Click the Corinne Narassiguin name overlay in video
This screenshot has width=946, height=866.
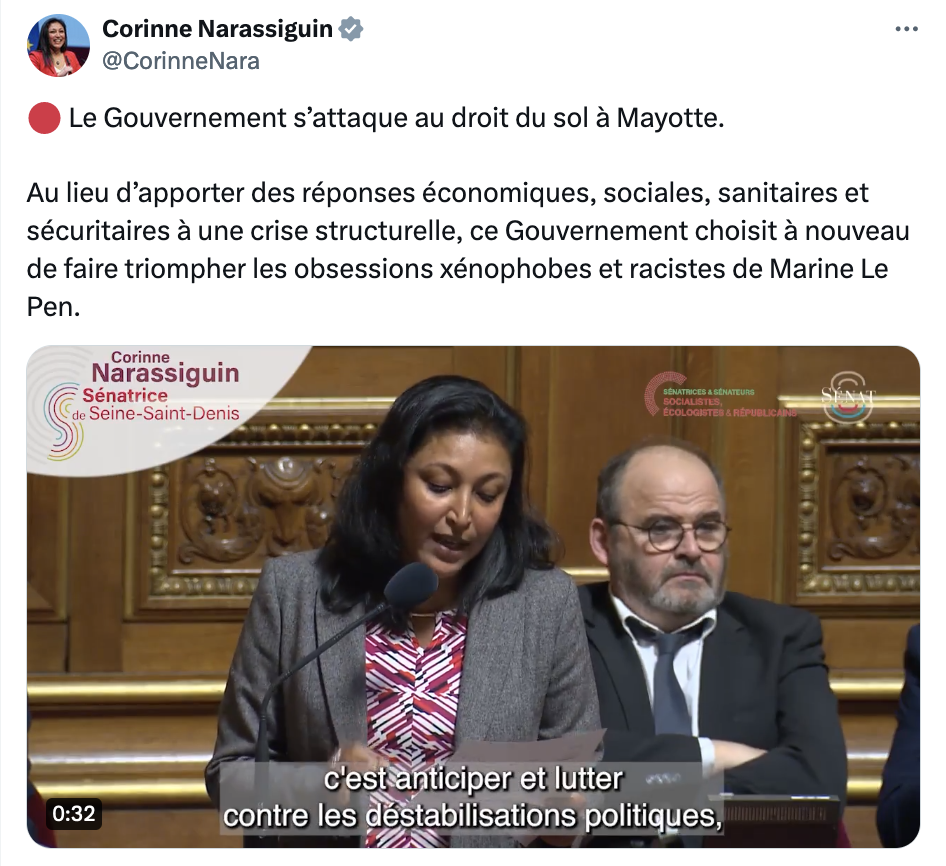165,367
